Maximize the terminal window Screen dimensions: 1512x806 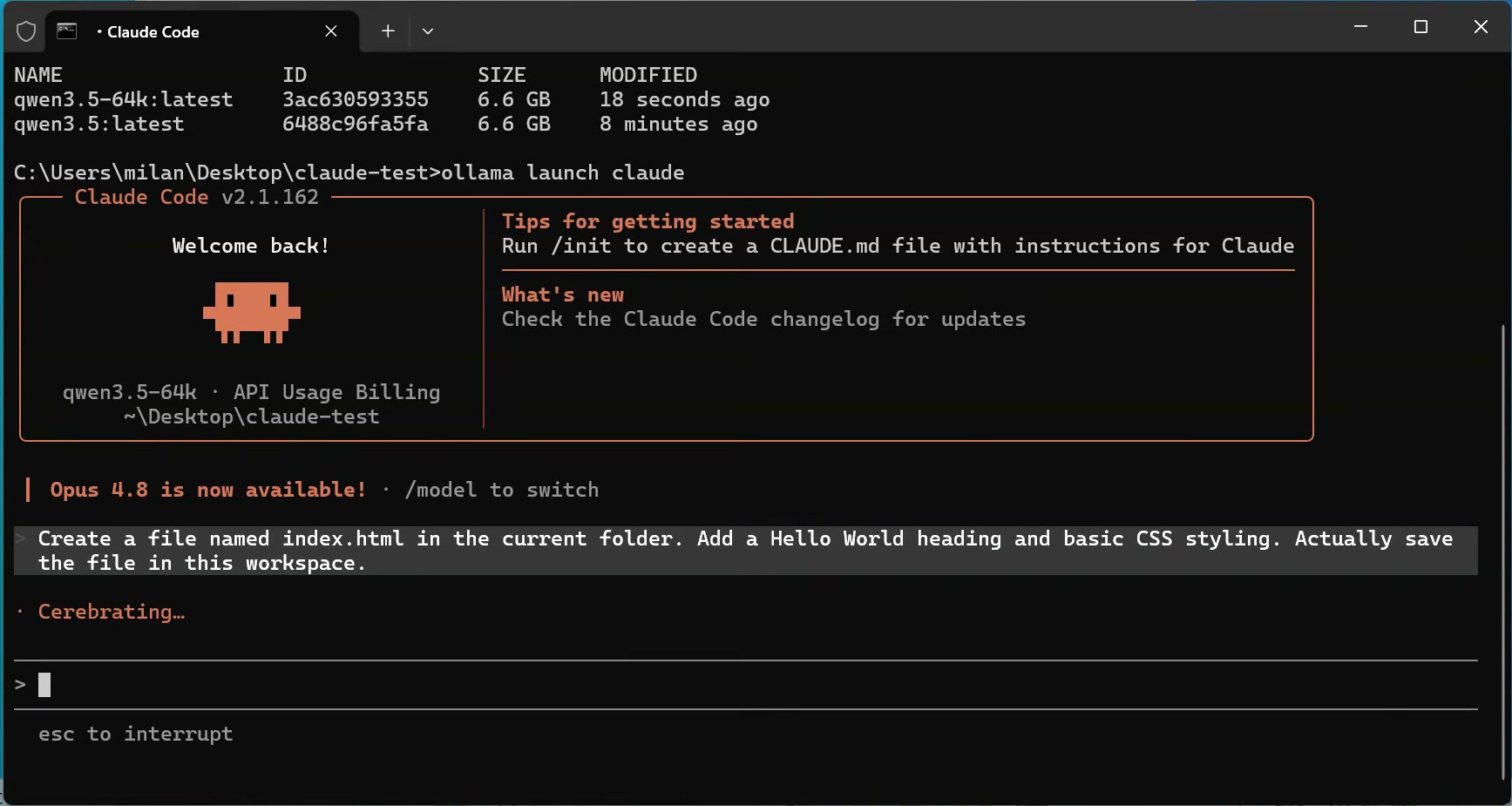click(x=1420, y=27)
